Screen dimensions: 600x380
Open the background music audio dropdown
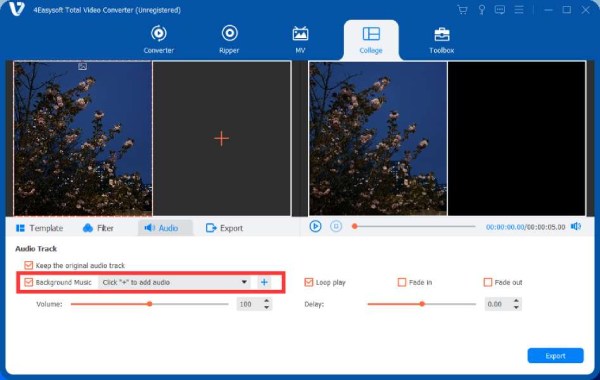pyautogui.click(x=174, y=282)
